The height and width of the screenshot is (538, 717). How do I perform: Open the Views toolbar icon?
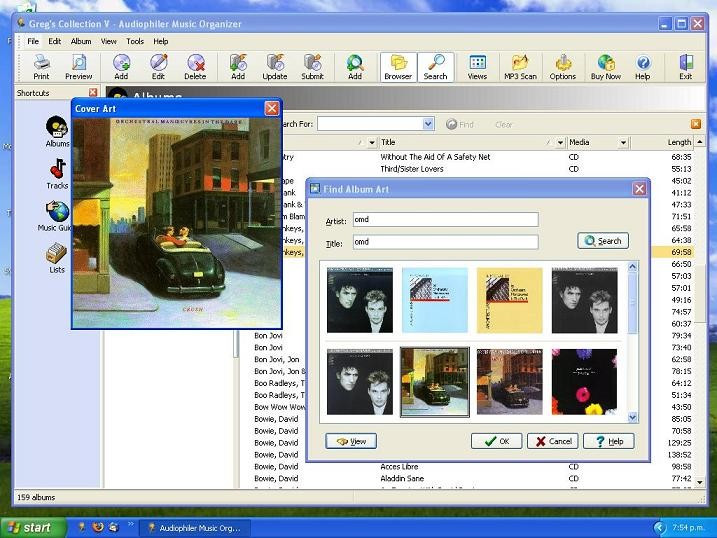(477, 67)
